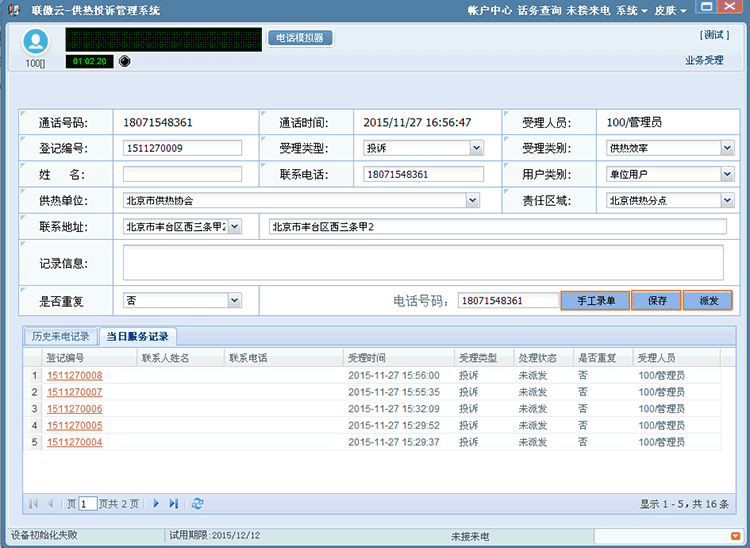The width and height of the screenshot is (750, 548).
Task: Open the 供热单位 dropdown
Action: pos(473,200)
